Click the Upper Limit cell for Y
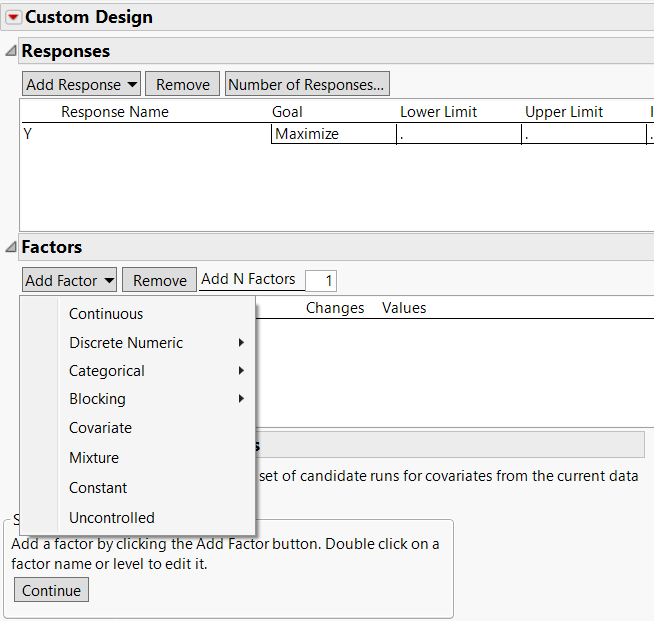The height and width of the screenshot is (621, 654). pyautogui.click(x=583, y=134)
